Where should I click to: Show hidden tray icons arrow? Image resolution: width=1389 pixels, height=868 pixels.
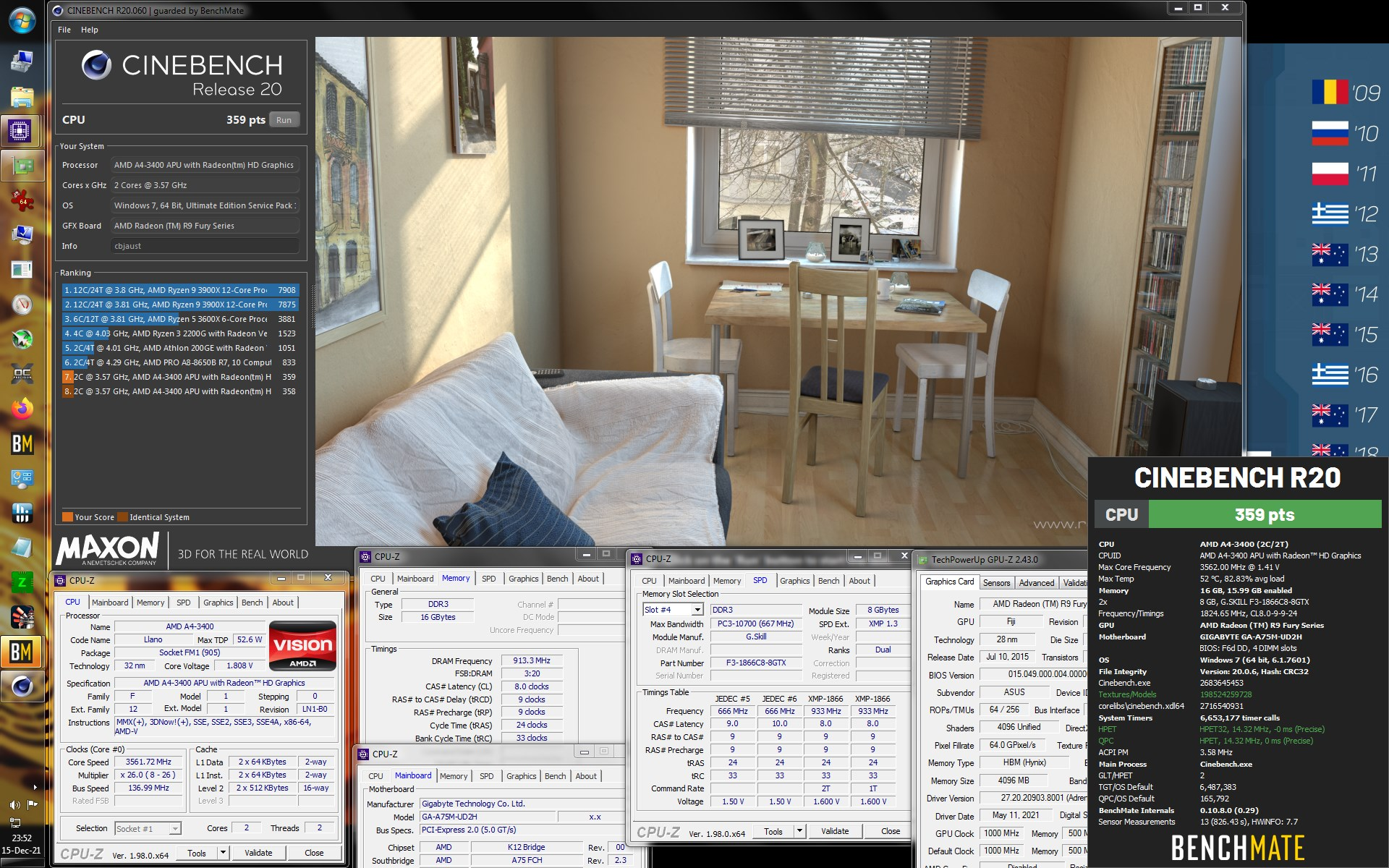click(x=35, y=787)
